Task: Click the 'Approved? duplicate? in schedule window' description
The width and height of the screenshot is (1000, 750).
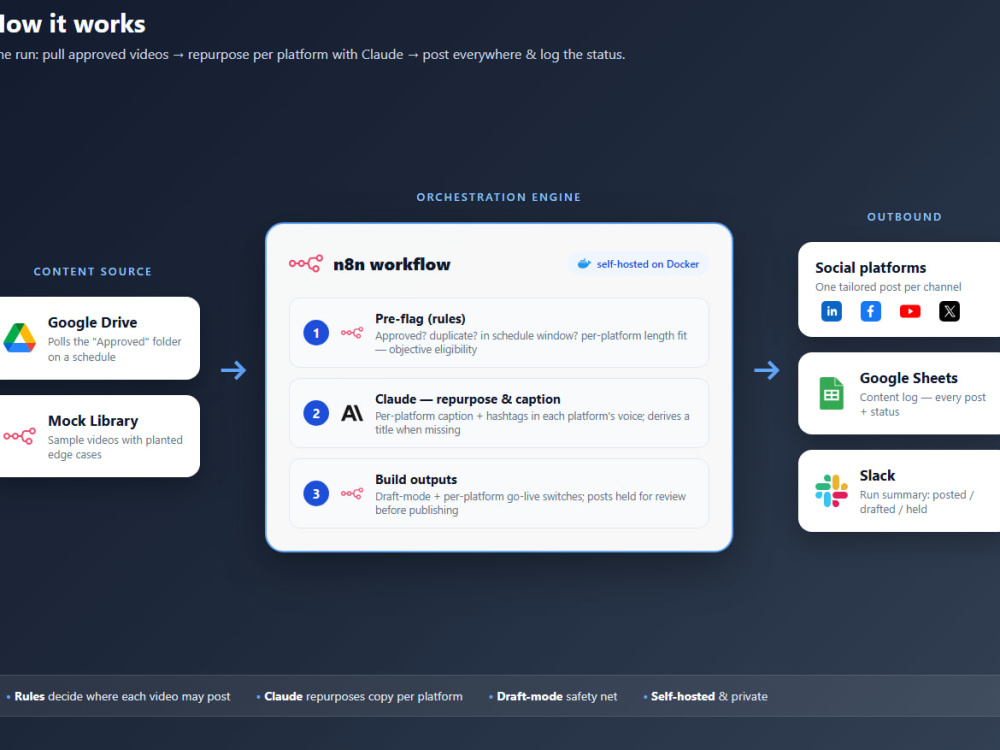Action: tap(531, 342)
